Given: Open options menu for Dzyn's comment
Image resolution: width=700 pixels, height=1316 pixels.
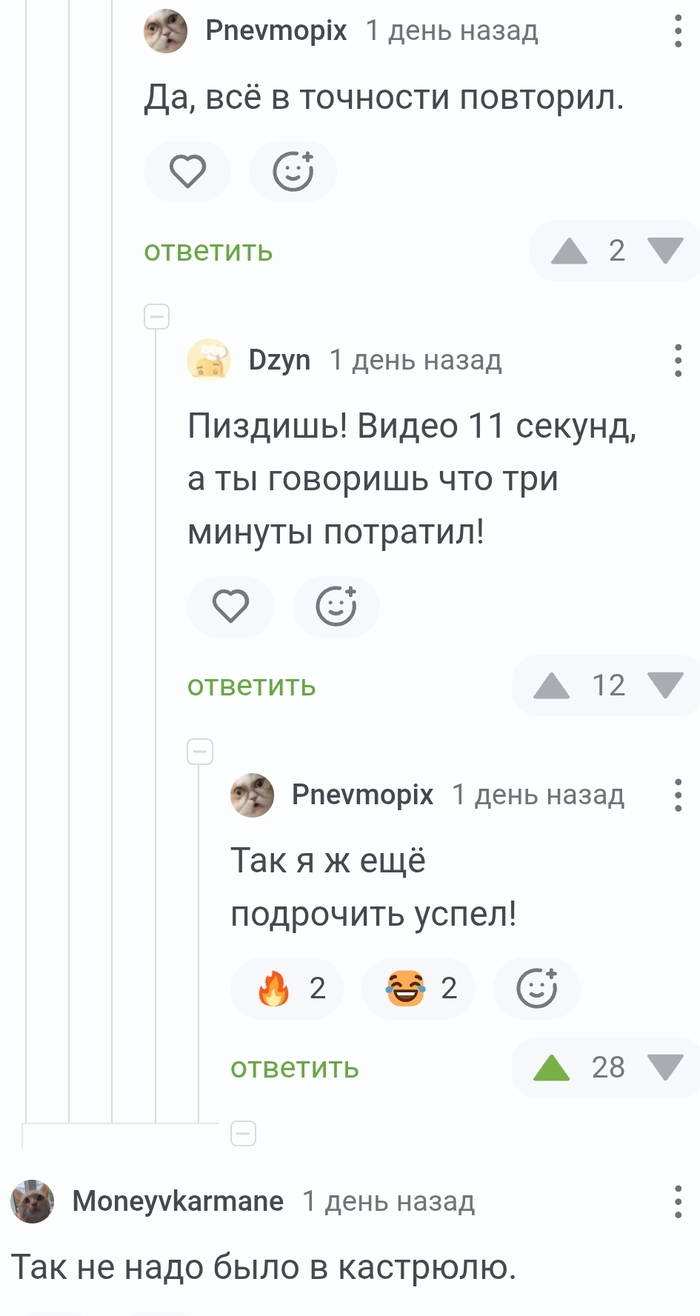Looking at the screenshot, I should [679, 360].
